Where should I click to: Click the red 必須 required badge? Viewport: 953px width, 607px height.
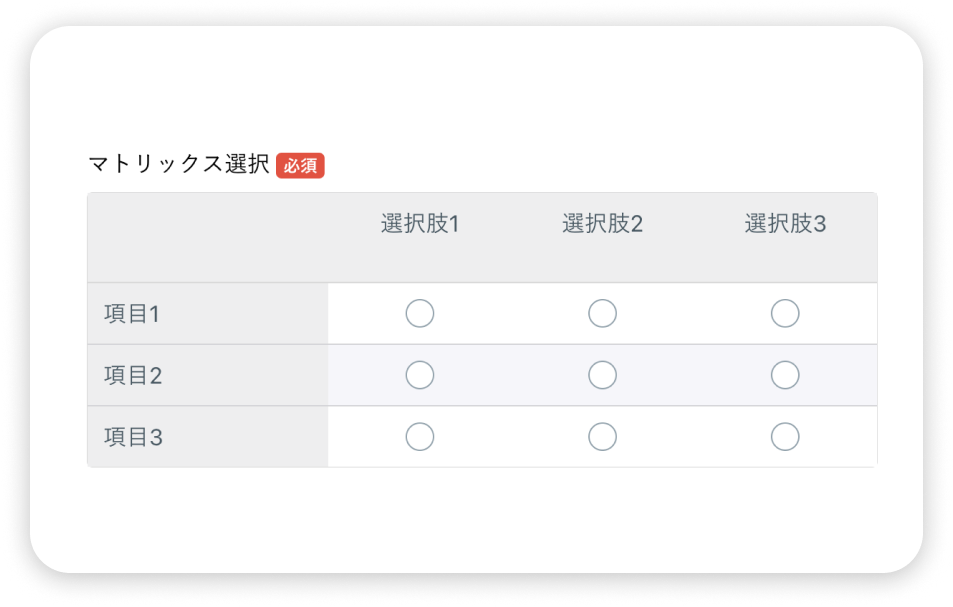click(300, 165)
